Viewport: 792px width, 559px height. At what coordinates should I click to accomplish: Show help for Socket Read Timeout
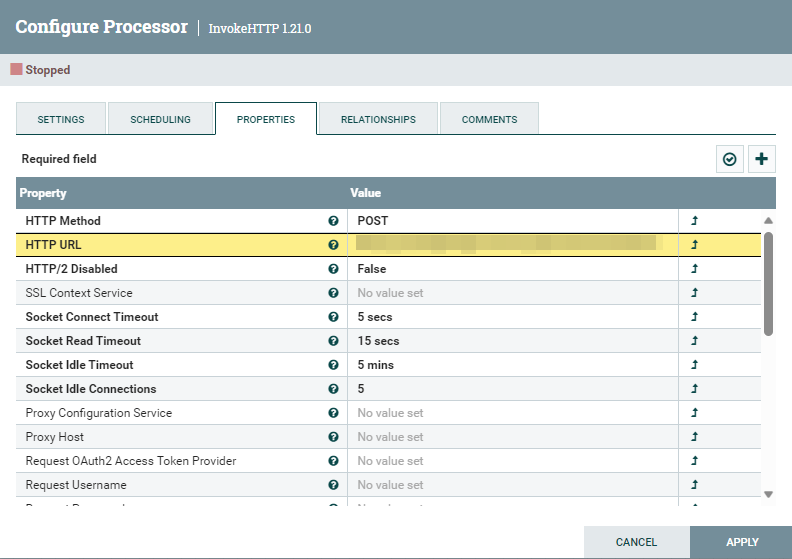tap(333, 341)
